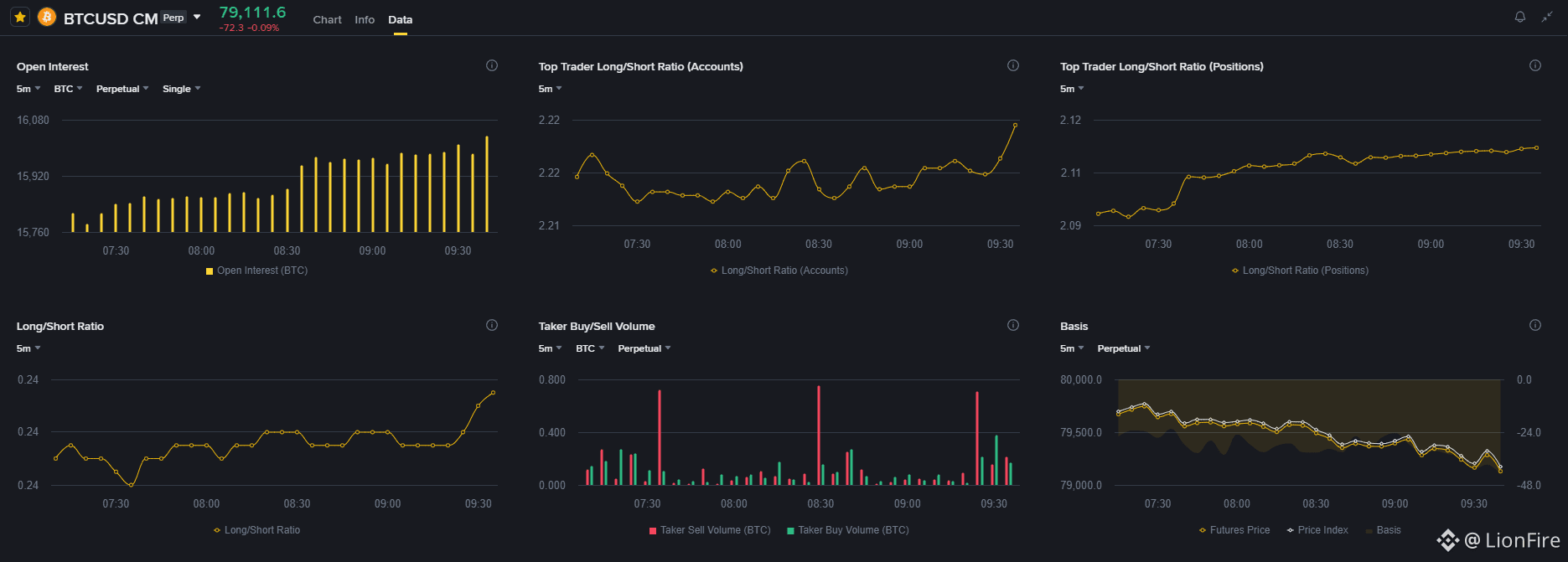Expand the BTCUSD CM symbol selector arrow
The height and width of the screenshot is (562, 1568).
coord(197,17)
